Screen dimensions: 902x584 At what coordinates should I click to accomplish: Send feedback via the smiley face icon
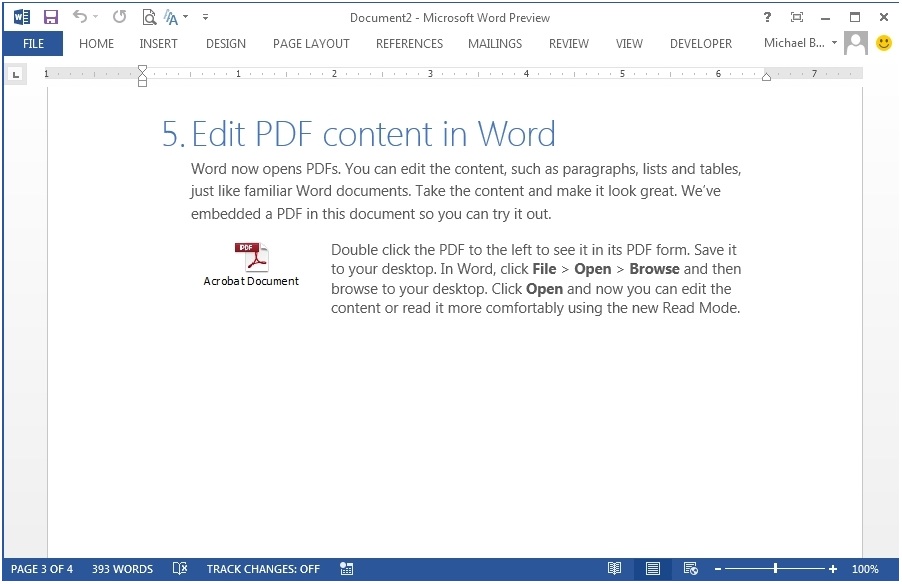click(x=884, y=43)
